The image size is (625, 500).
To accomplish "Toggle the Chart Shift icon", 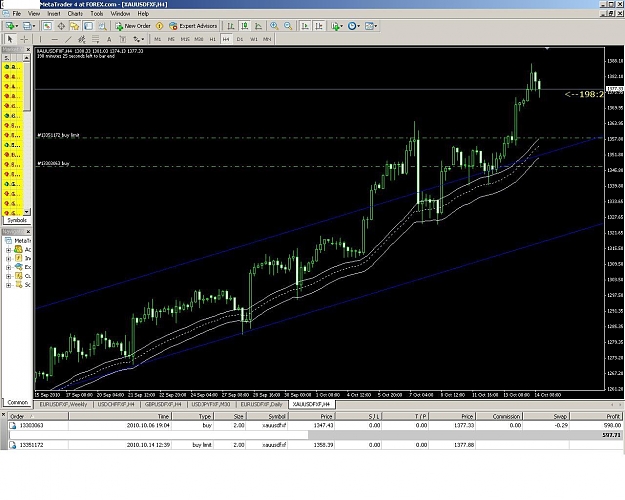I will 318,26.
